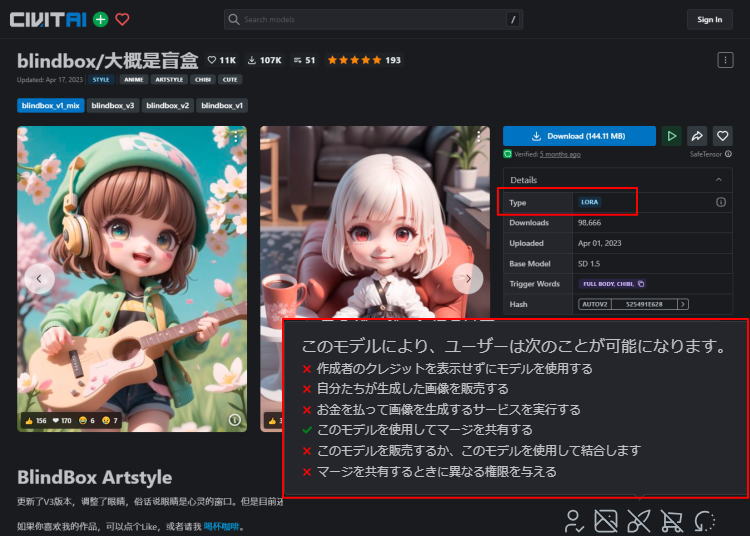The width and height of the screenshot is (750, 536).
Task: Like model with heart button near Download
Action: (722, 136)
